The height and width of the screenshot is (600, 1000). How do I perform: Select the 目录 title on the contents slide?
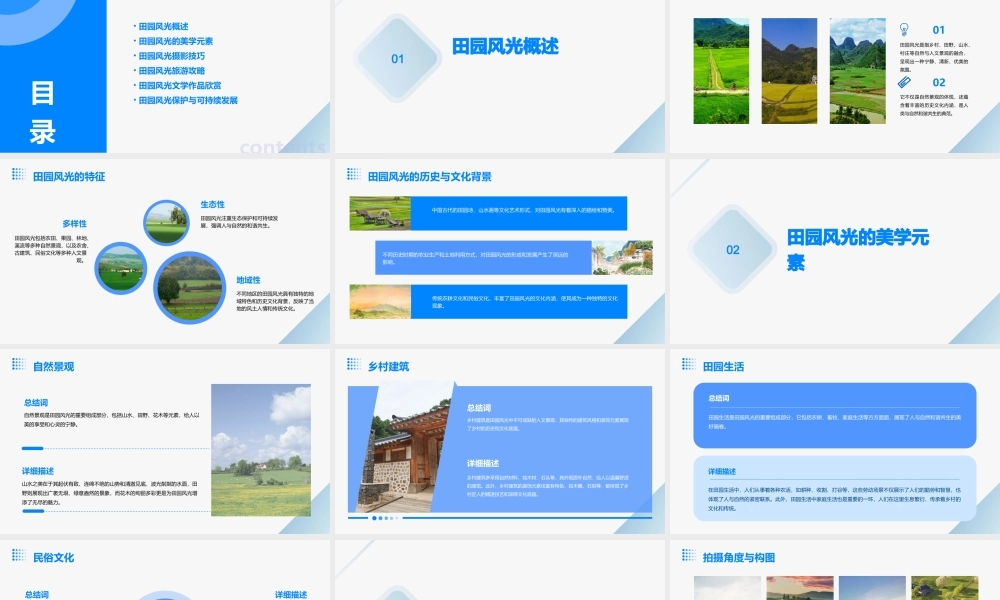(x=43, y=113)
